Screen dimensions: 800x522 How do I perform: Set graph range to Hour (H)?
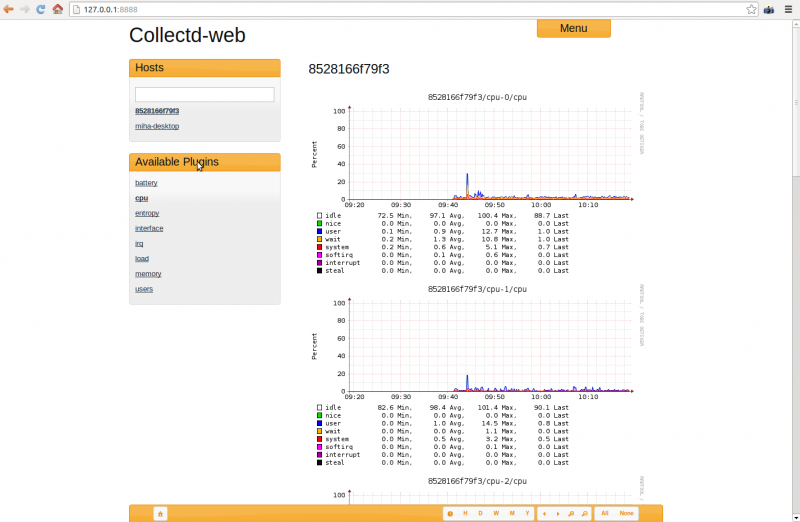click(x=465, y=513)
